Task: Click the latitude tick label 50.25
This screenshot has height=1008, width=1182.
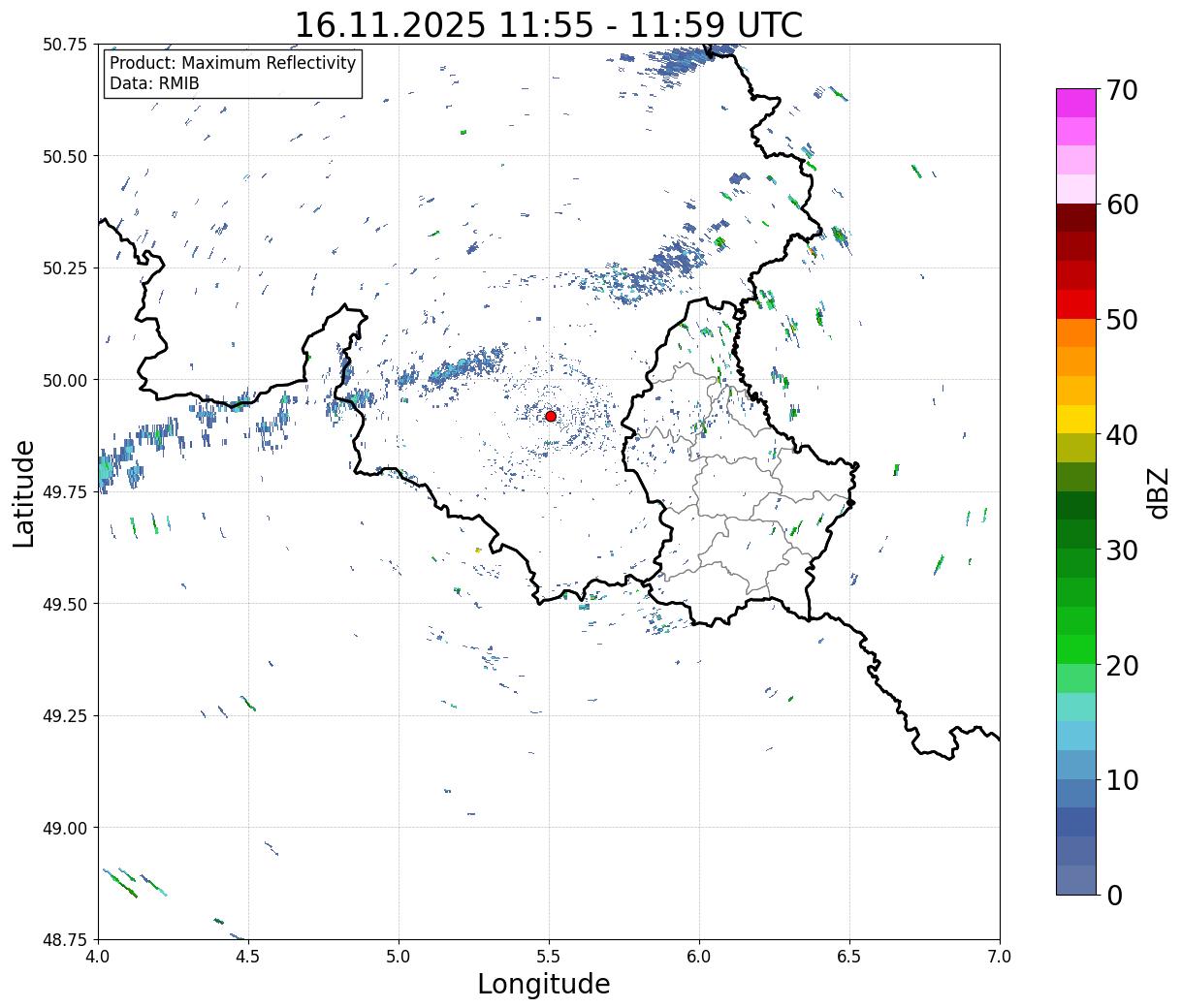Action: tap(65, 268)
